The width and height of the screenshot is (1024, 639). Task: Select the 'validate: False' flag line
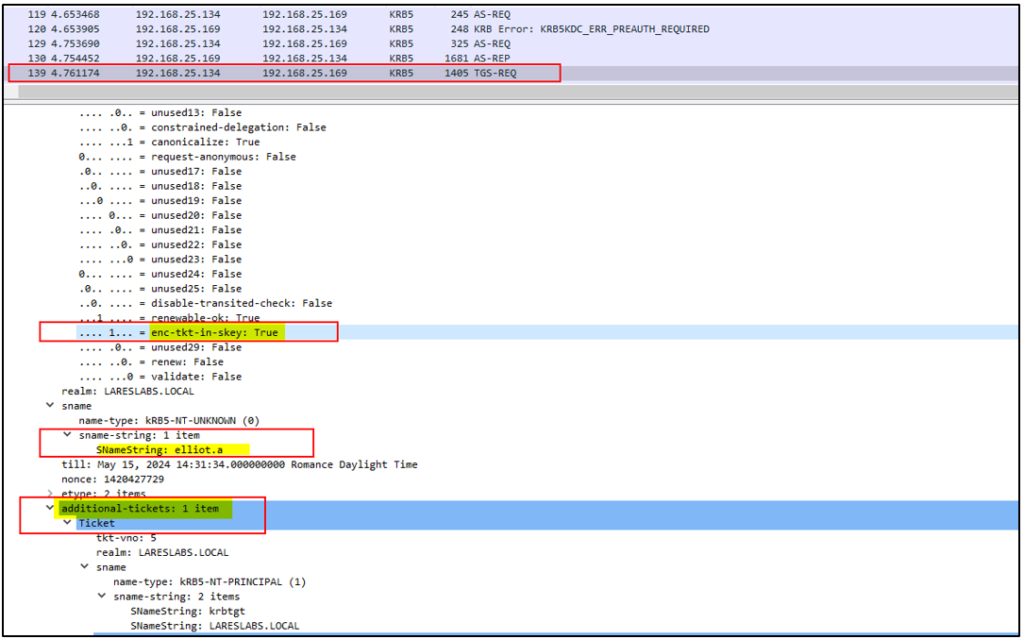pyautogui.click(x=160, y=376)
